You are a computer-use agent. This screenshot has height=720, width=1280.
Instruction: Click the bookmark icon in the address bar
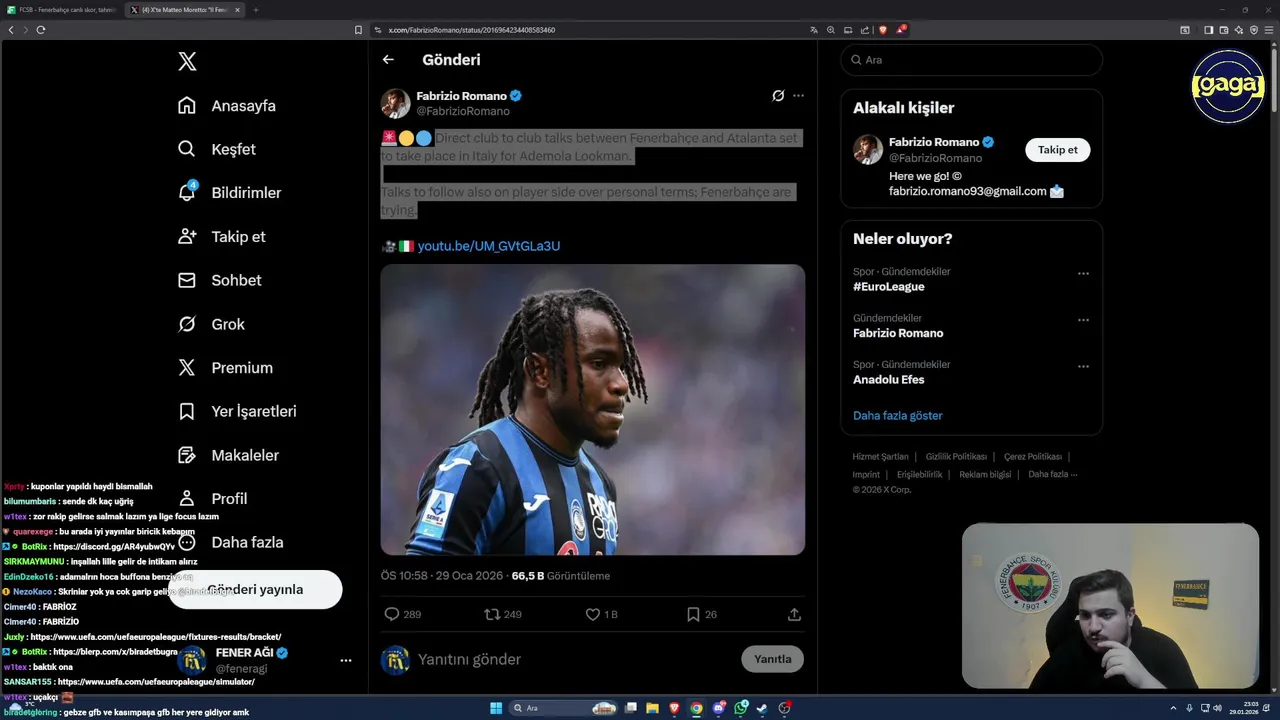(359, 30)
